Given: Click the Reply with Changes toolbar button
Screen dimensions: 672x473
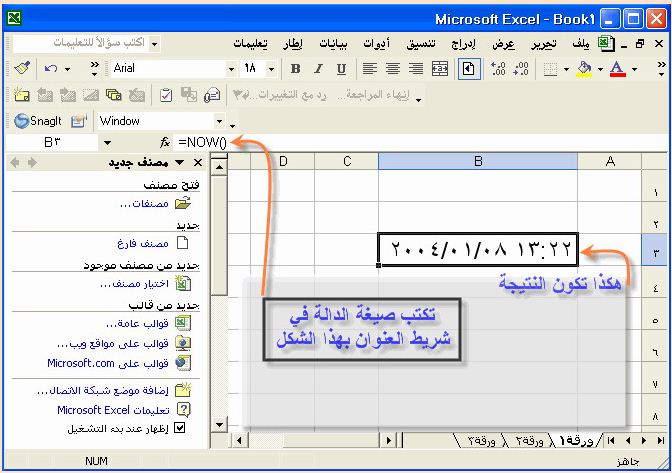Looking at the screenshot, I should pyautogui.click(x=279, y=95).
